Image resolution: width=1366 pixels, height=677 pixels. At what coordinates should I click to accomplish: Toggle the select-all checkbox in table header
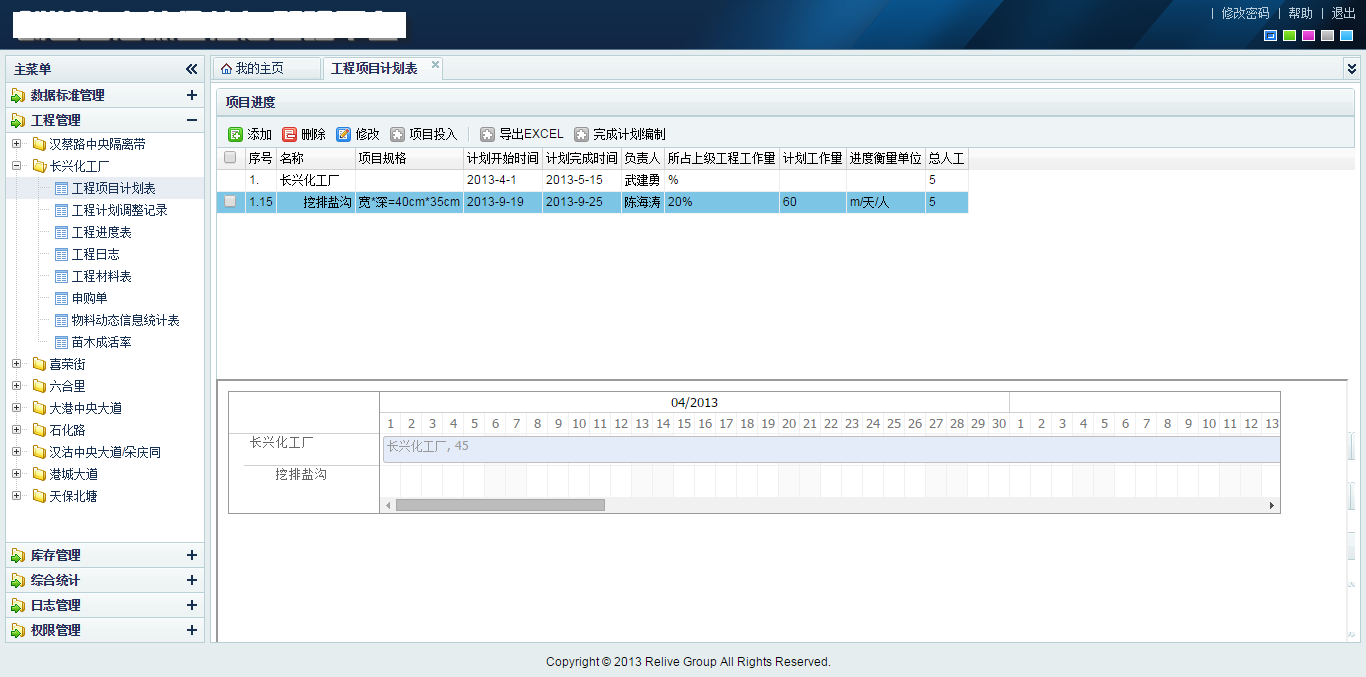point(230,158)
